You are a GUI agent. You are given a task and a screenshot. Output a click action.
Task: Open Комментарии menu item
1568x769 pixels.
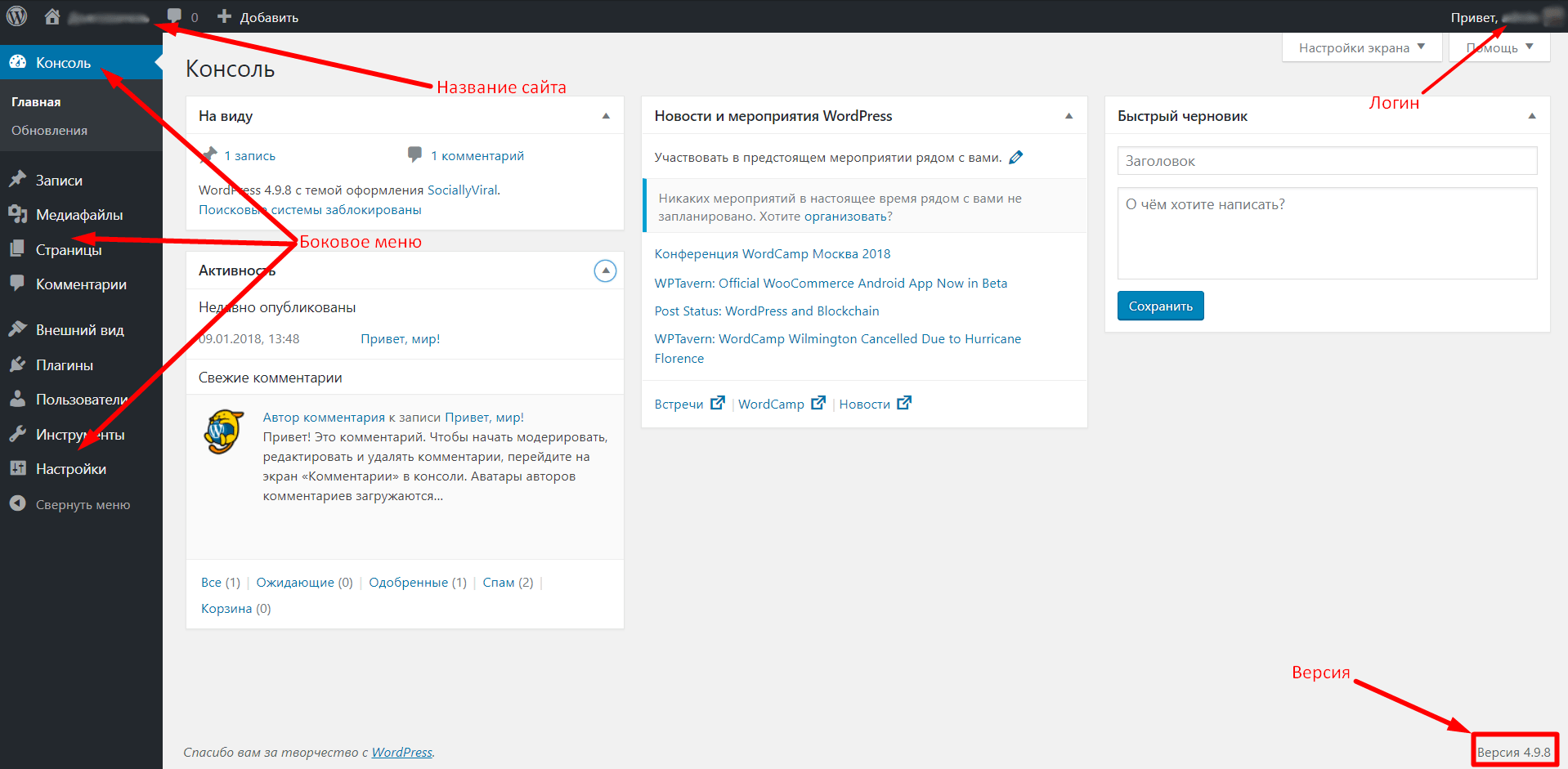click(x=82, y=284)
